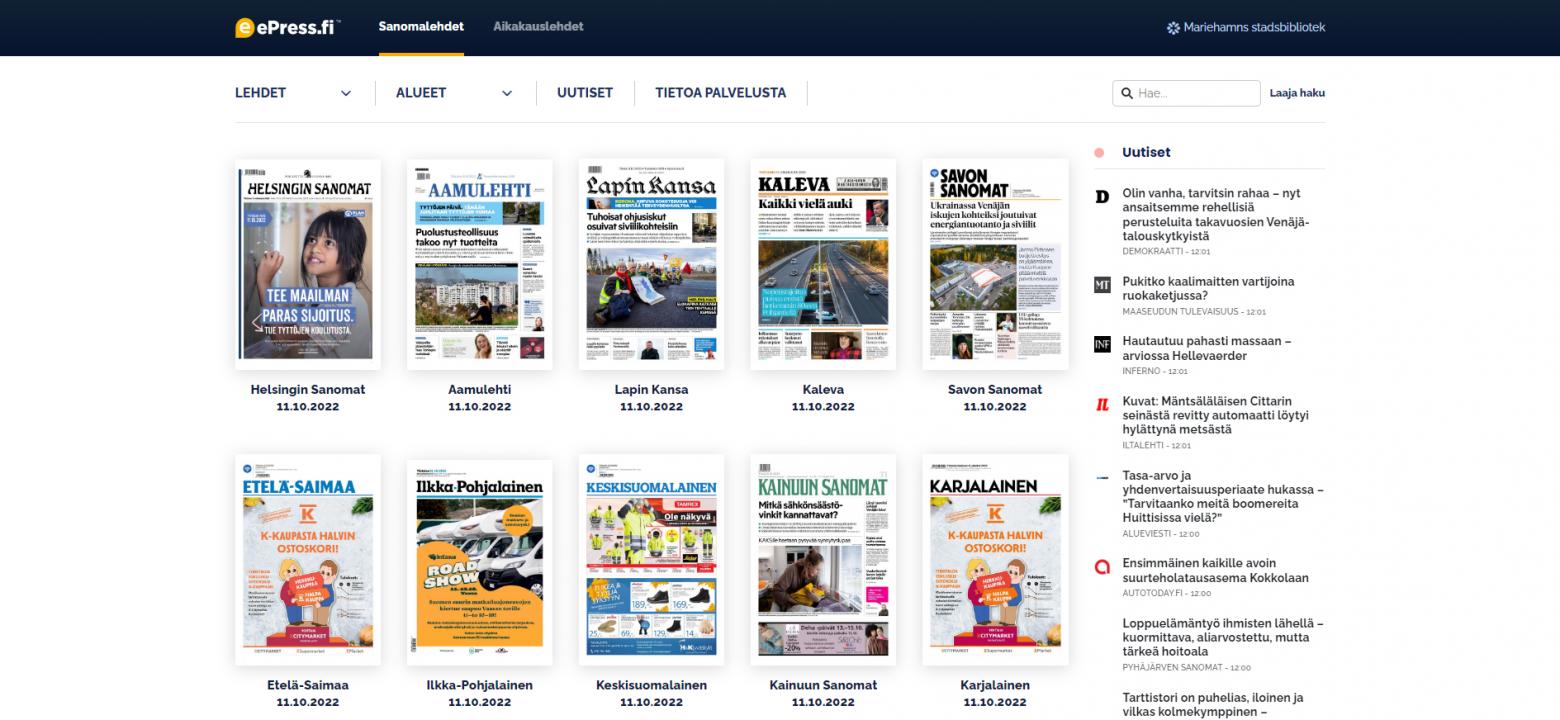Expand the LEHDET dropdown

294,93
